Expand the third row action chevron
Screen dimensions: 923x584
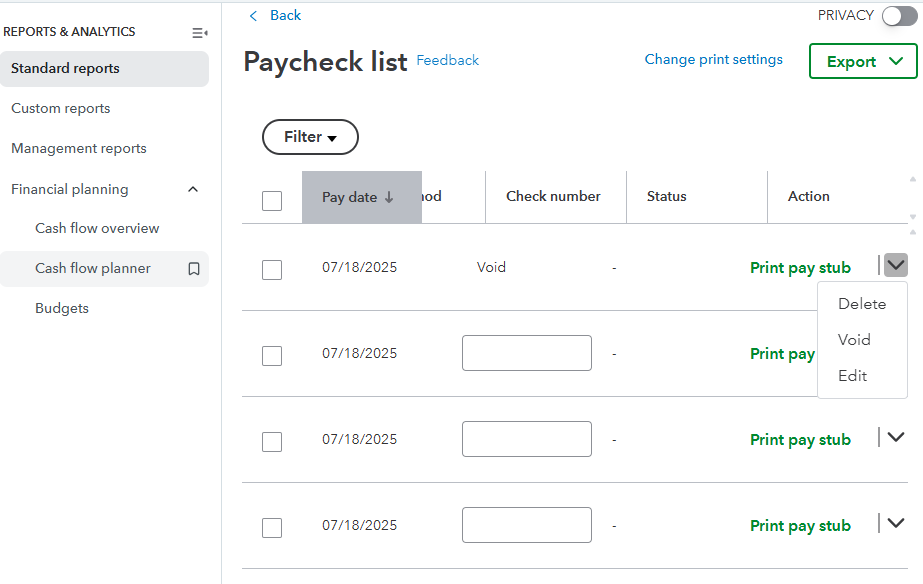896,437
